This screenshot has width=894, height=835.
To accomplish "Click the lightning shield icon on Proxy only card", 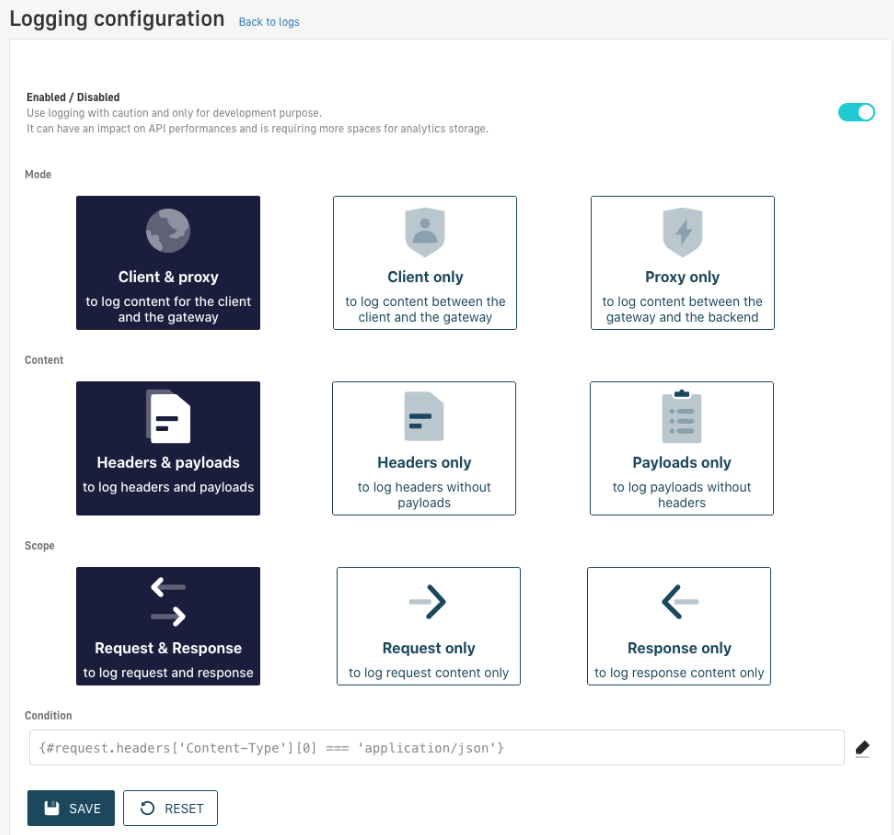I will (682, 231).
